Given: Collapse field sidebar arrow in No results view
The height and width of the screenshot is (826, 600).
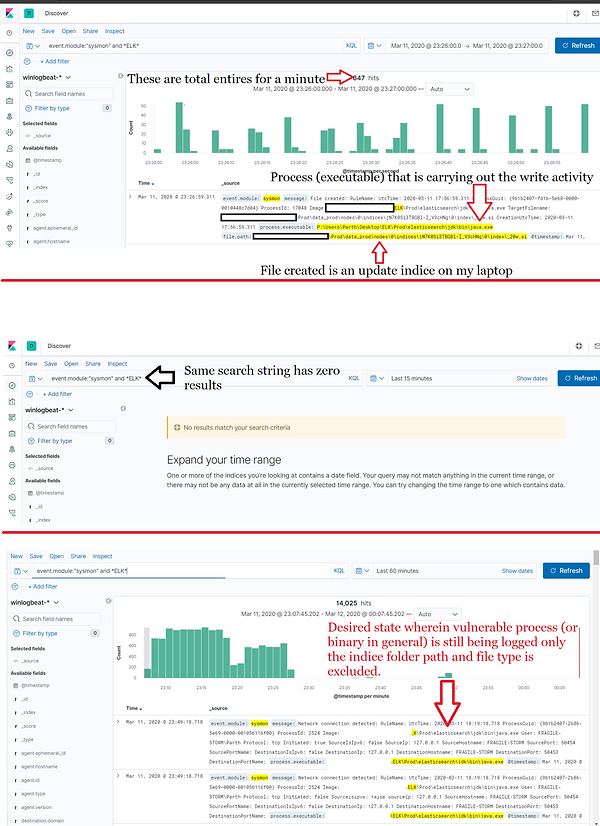Looking at the screenshot, I should [x=123, y=409].
